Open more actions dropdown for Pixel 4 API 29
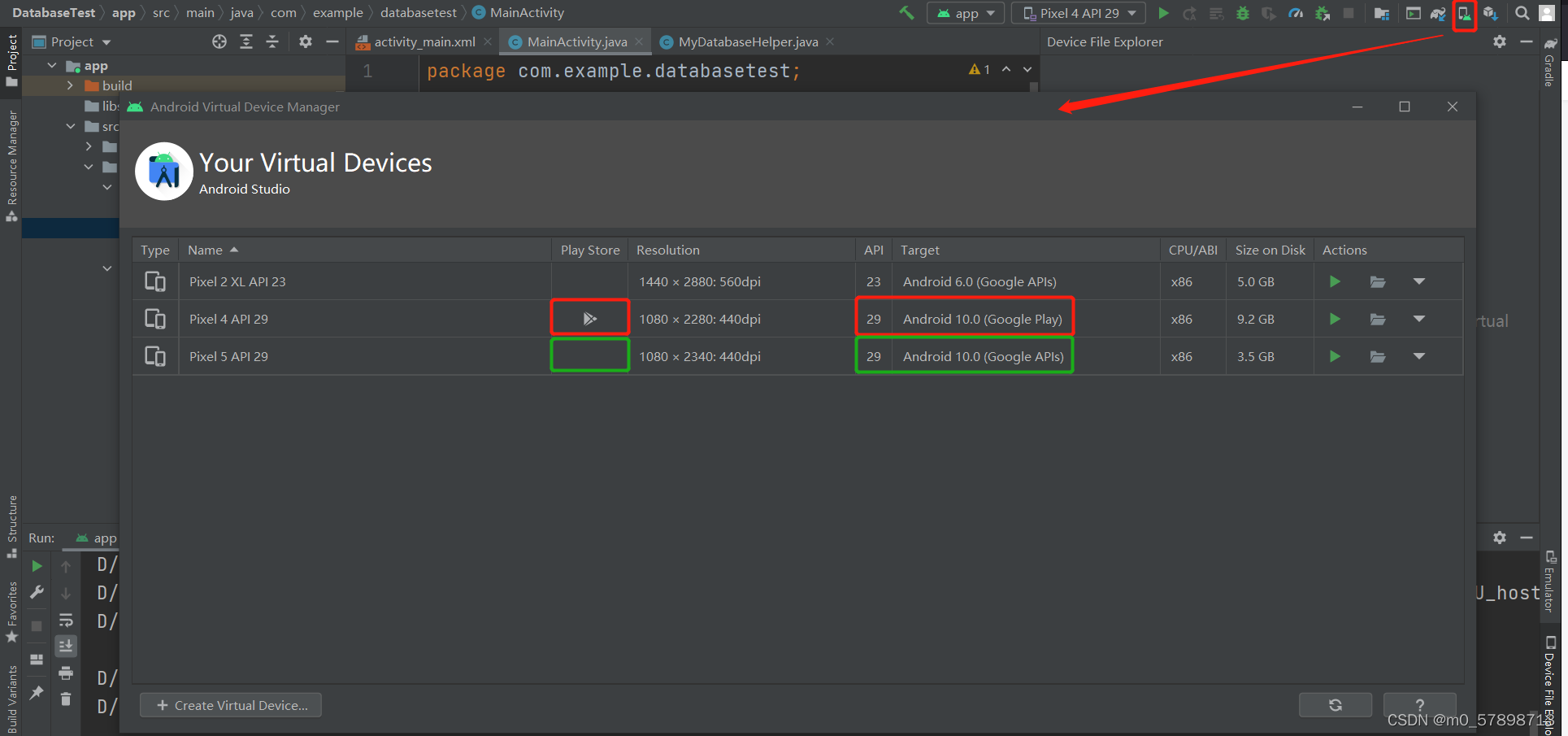1568x736 pixels. tap(1419, 319)
